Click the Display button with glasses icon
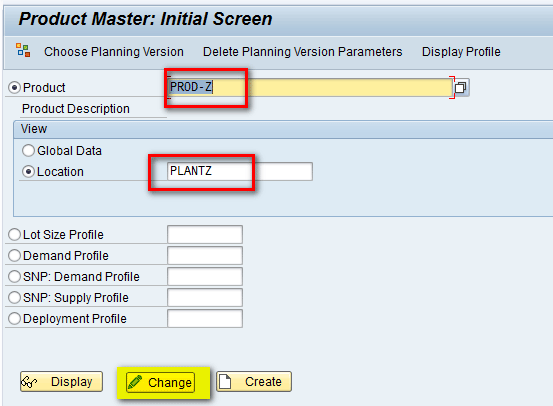The image size is (553, 406). [61, 381]
